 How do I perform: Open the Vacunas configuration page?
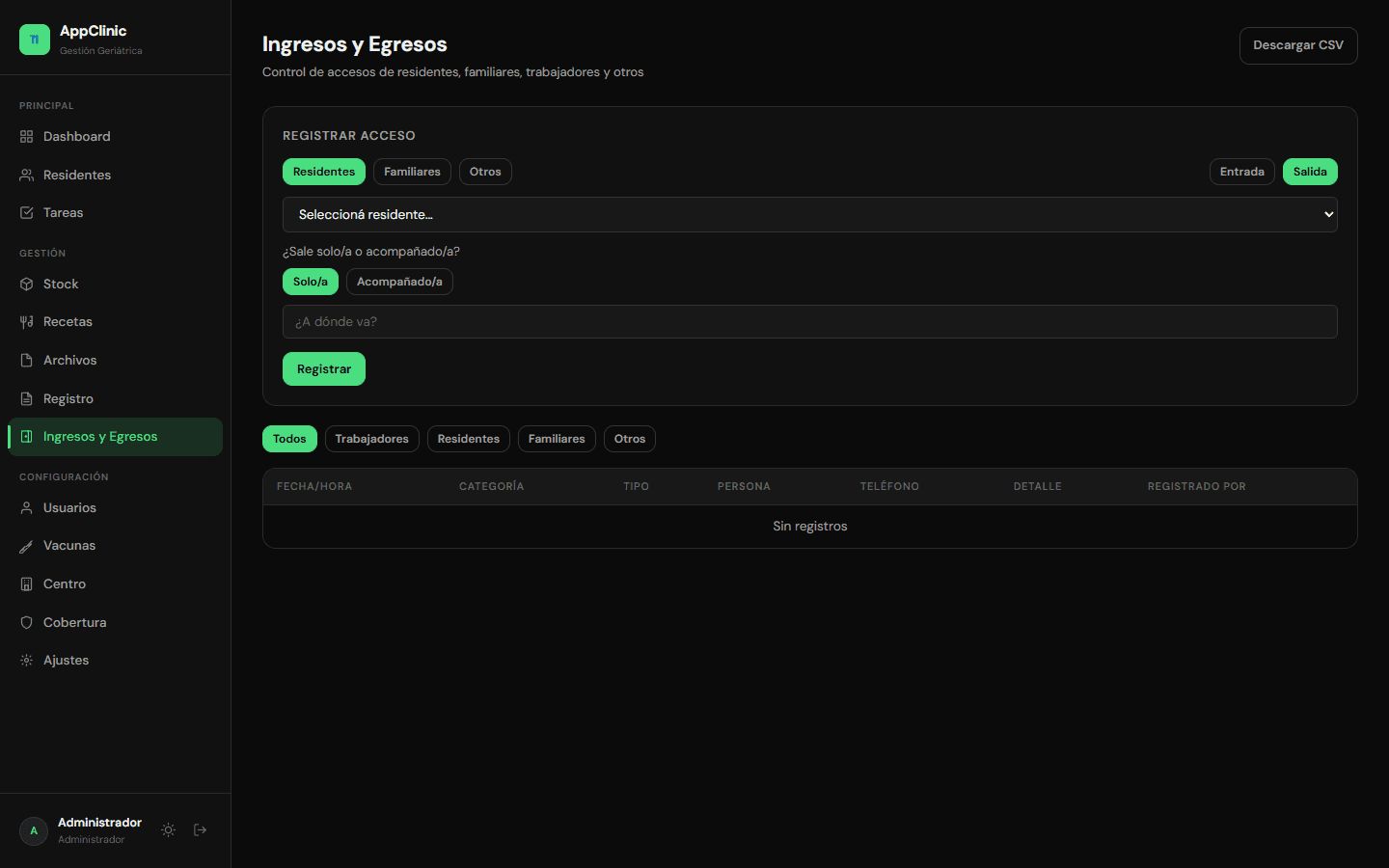[115, 546]
